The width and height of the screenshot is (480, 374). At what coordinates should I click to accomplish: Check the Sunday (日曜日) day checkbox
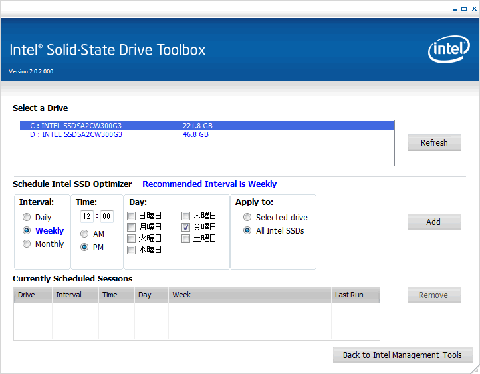tap(132, 216)
